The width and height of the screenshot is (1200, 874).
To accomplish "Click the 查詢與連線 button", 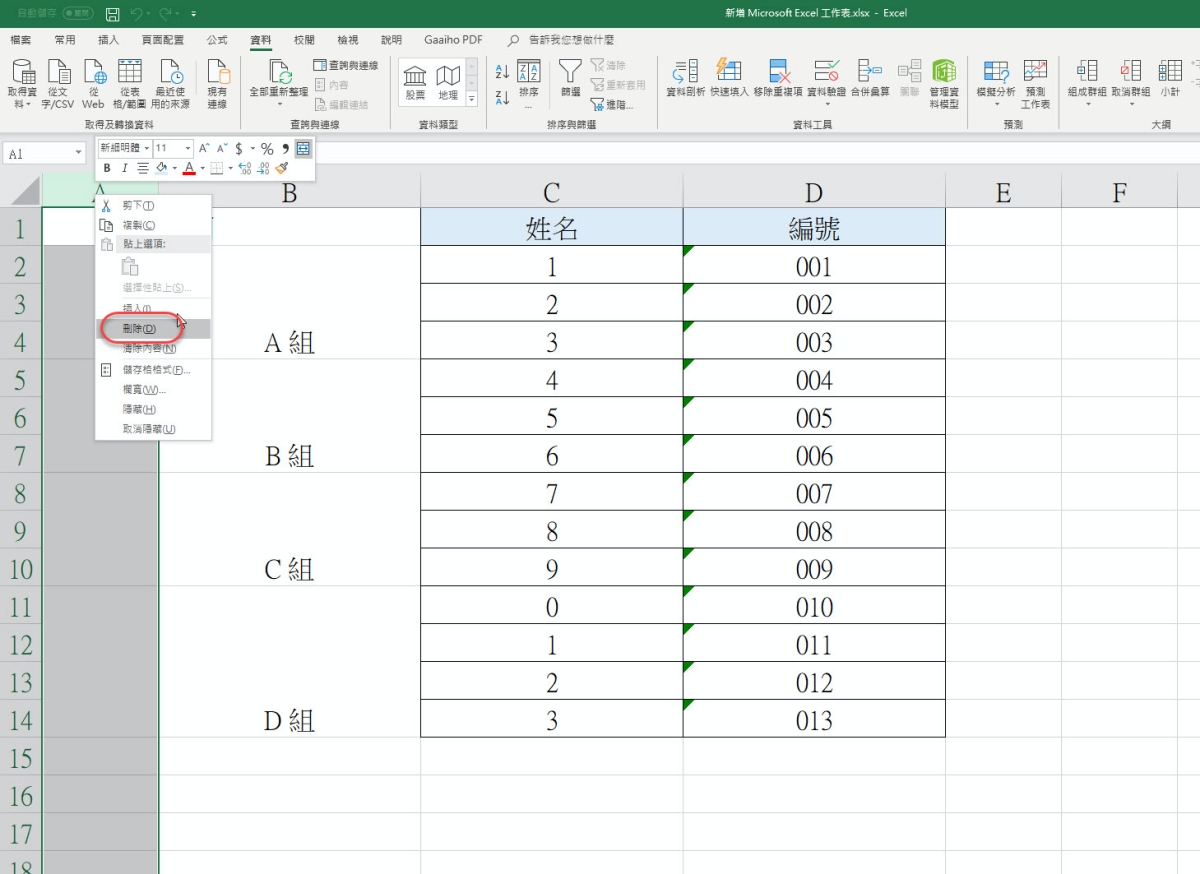I will pos(346,65).
